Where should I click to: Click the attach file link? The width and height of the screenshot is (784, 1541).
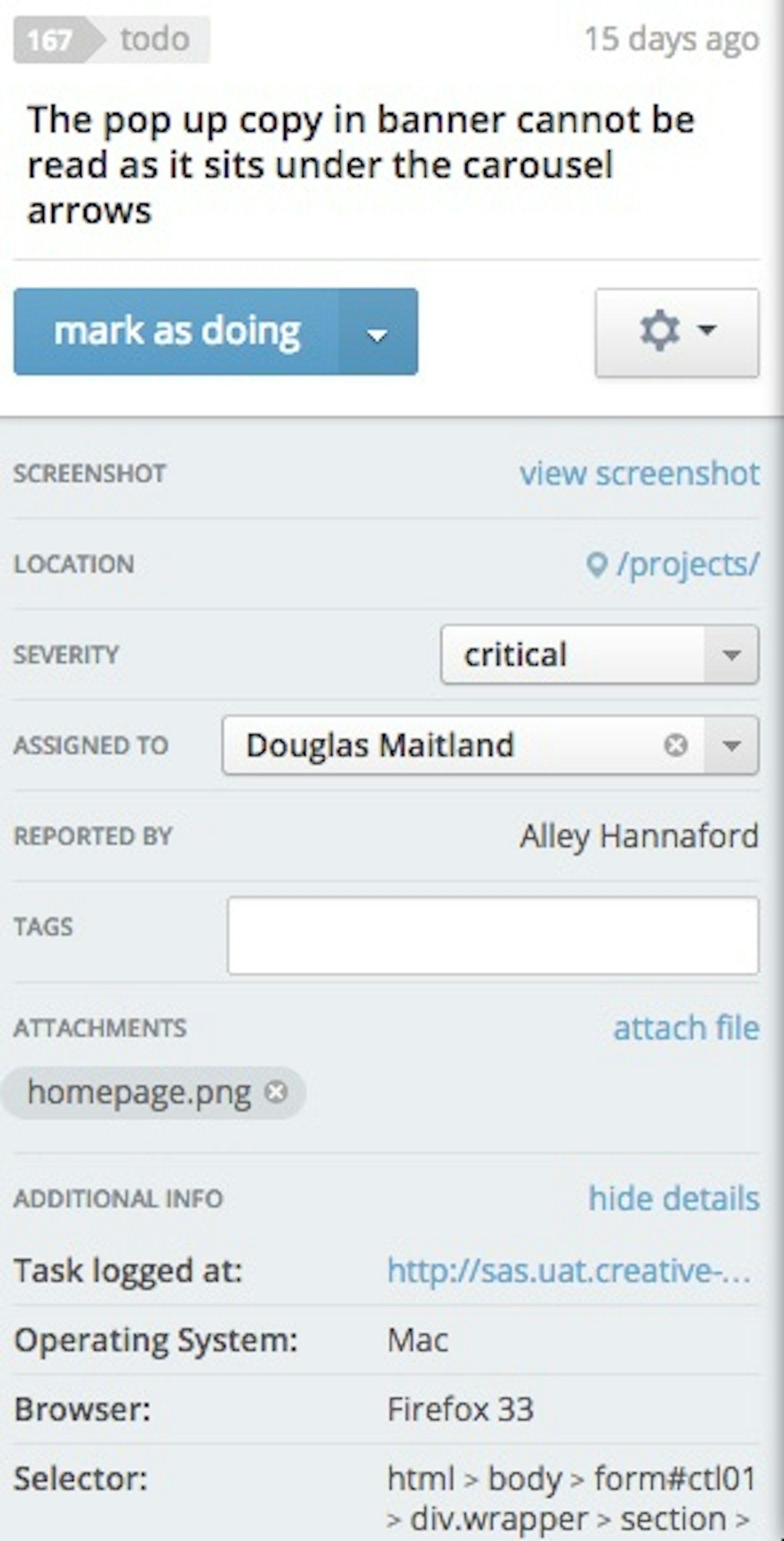686,1027
